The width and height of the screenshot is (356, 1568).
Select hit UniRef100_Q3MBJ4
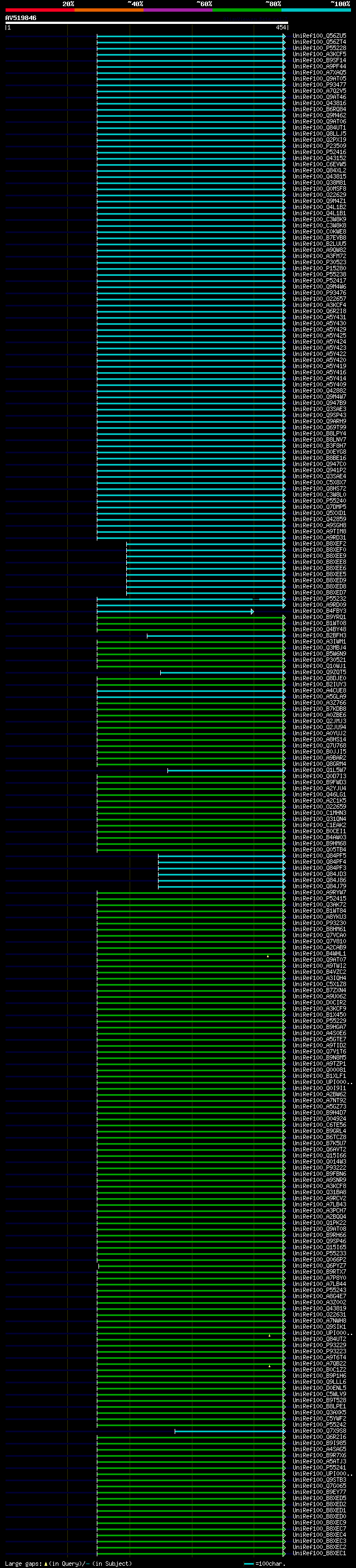[319, 647]
